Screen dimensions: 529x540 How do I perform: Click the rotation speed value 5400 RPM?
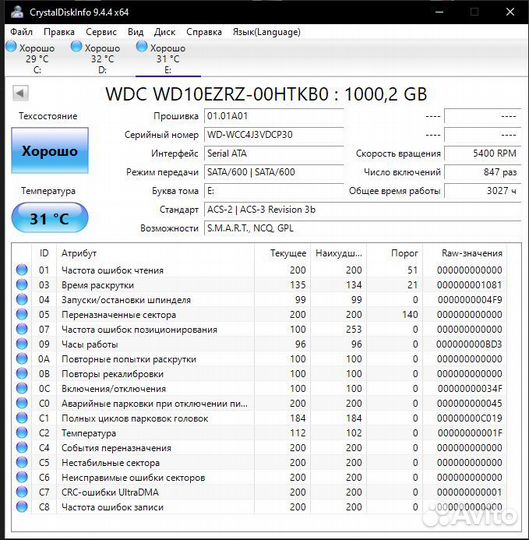482,153
